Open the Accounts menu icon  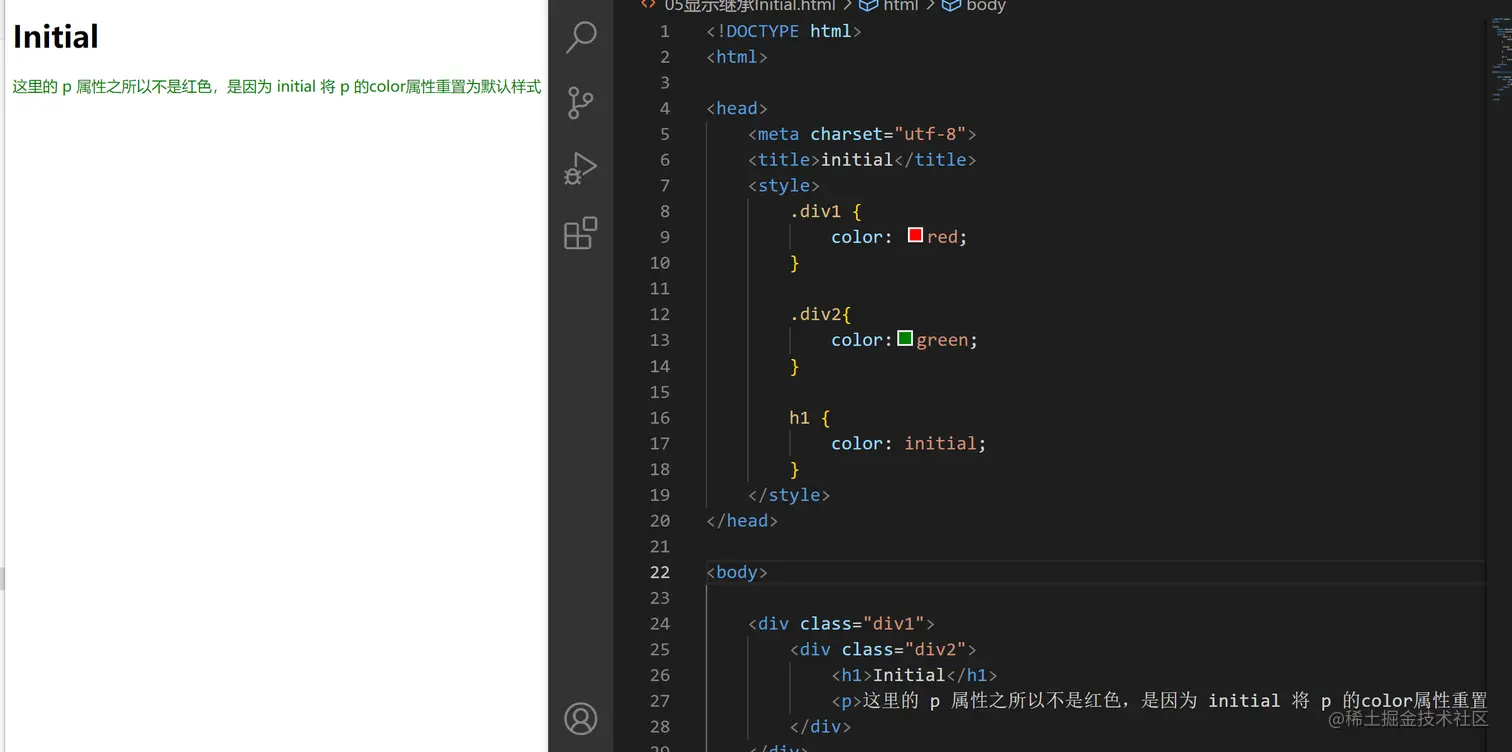[581, 719]
